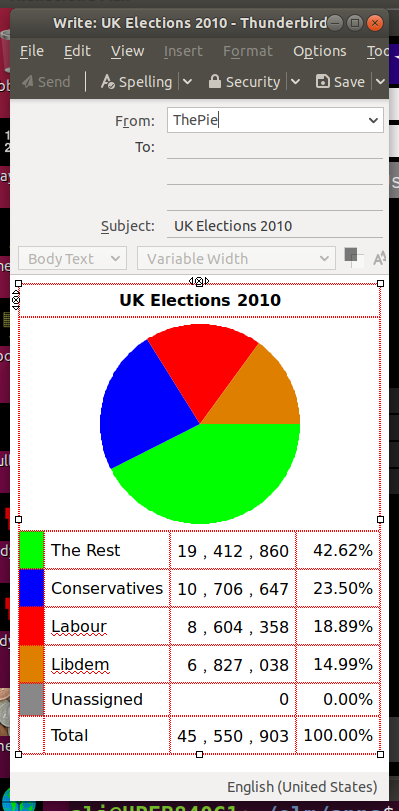Click the English (United States) language indicator
The image size is (399, 811).
coord(302,787)
